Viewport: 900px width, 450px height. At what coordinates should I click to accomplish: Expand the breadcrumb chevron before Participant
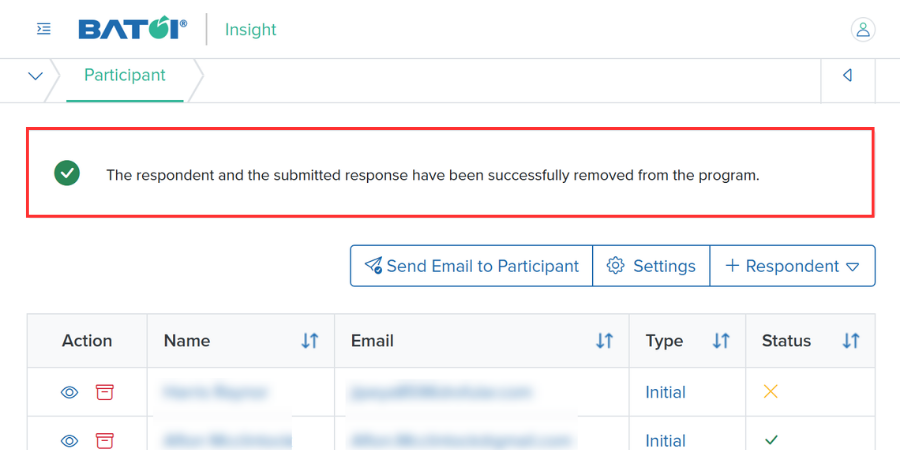(36, 76)
